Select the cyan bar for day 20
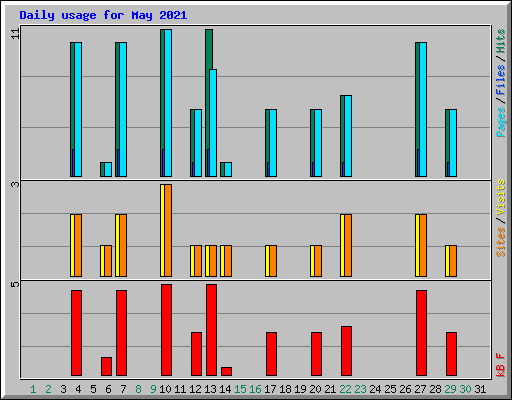Screen dimensions: 512x400 click(318, 143)
